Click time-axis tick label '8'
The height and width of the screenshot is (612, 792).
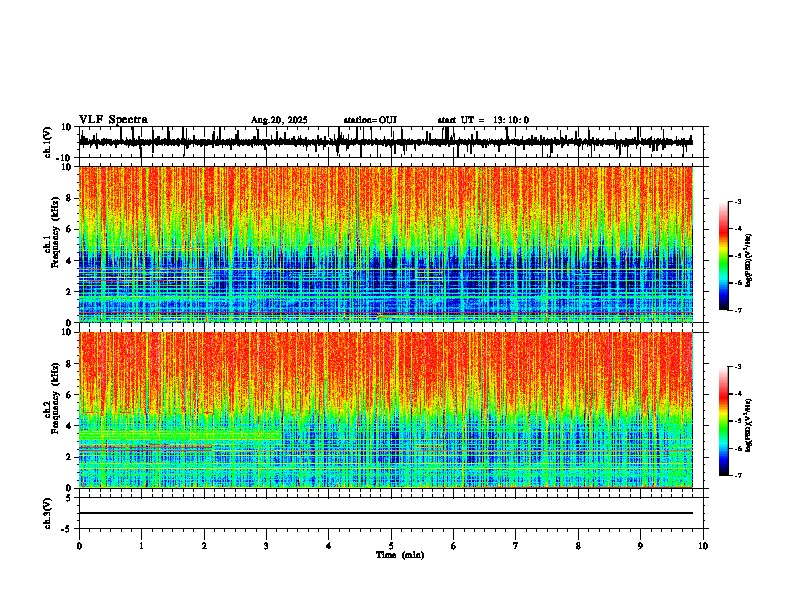[x=578, y=546]
